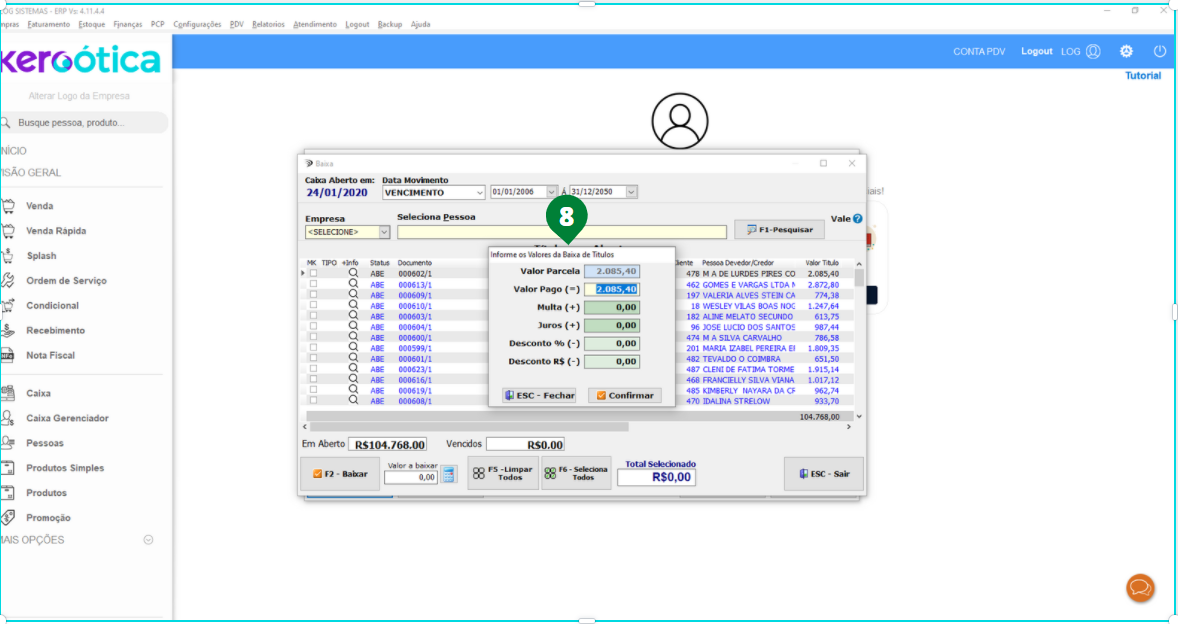The image size is (1178, 624).
Task: Open Ordem de Serviço in the sidebar
Action: coord(66,280)
